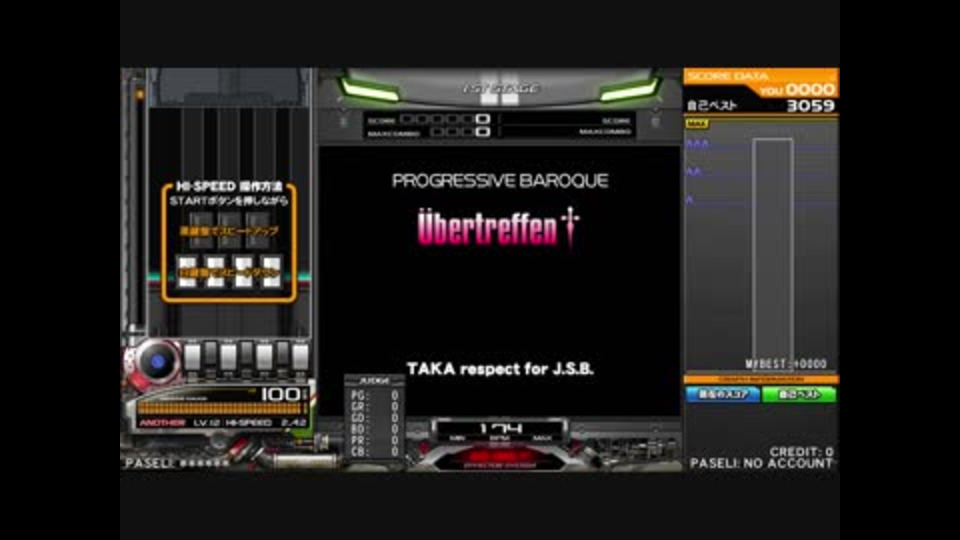The width and height of the screenshot is (960, 540).
Task: Click the AAA grade line label
Action: (x=697, y=144)
